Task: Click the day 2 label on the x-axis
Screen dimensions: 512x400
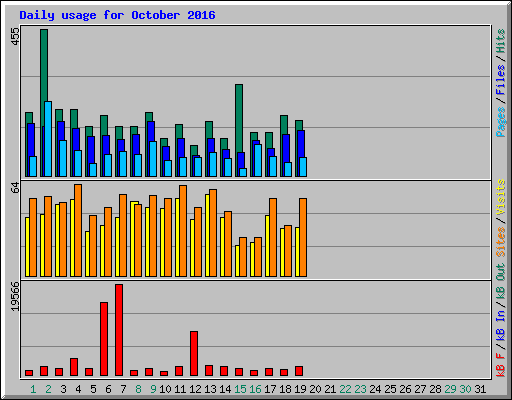Action: coord(48,389)
